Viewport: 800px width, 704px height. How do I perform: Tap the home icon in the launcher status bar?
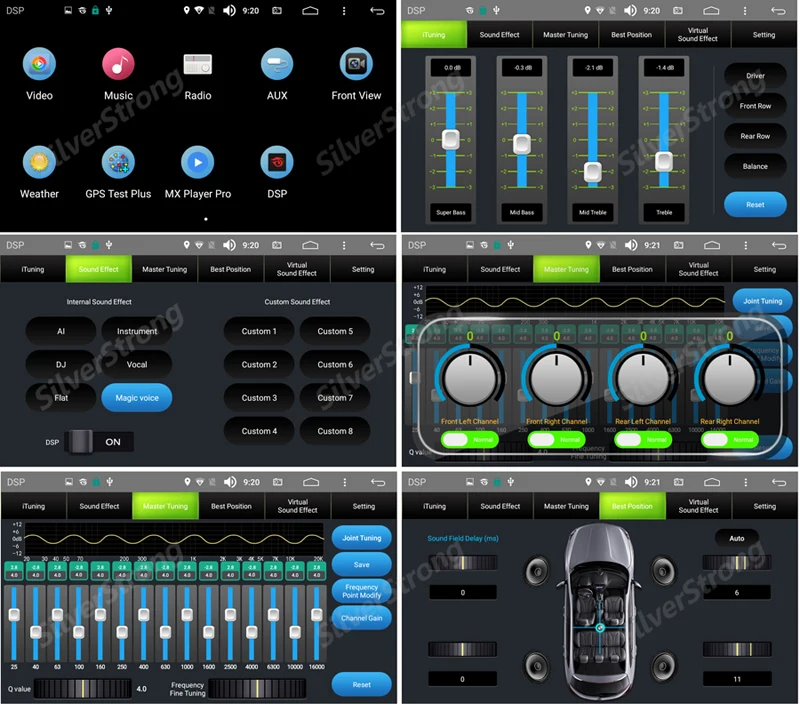310,11
